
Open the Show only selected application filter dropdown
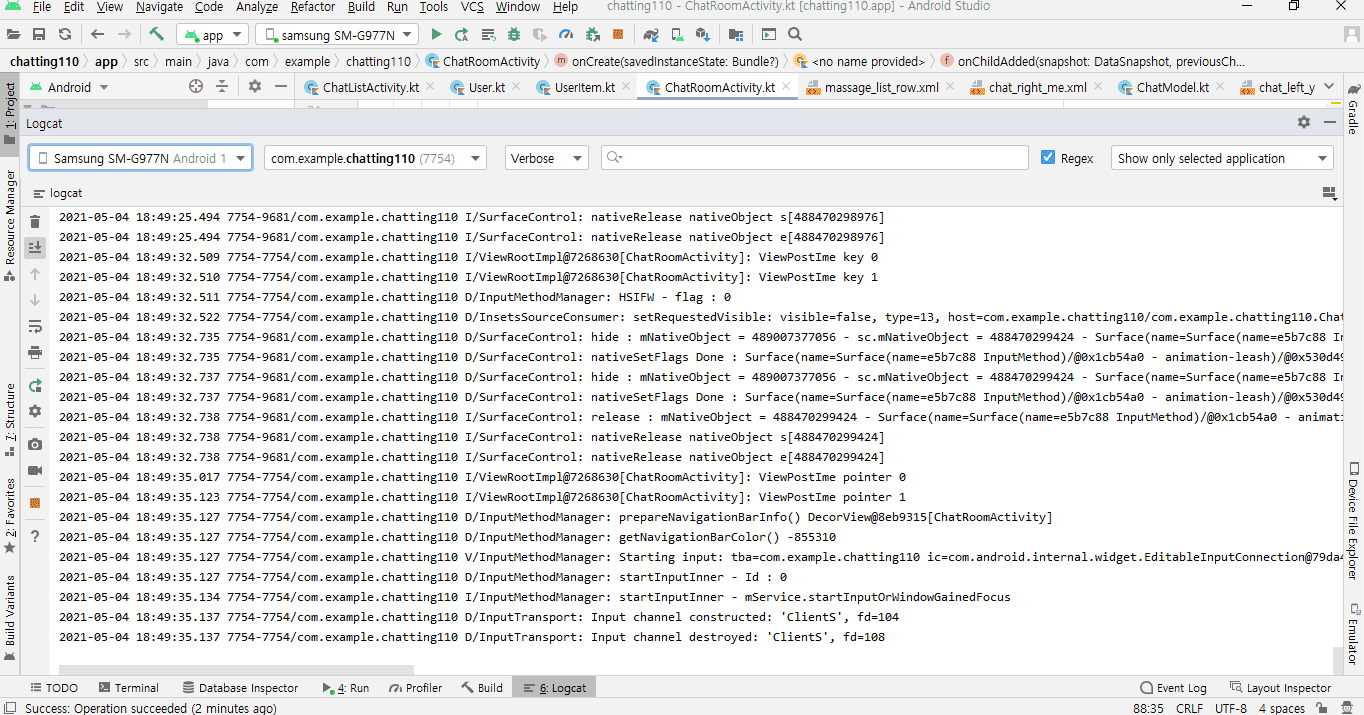pyautogui.click(x=1222, y=158)
